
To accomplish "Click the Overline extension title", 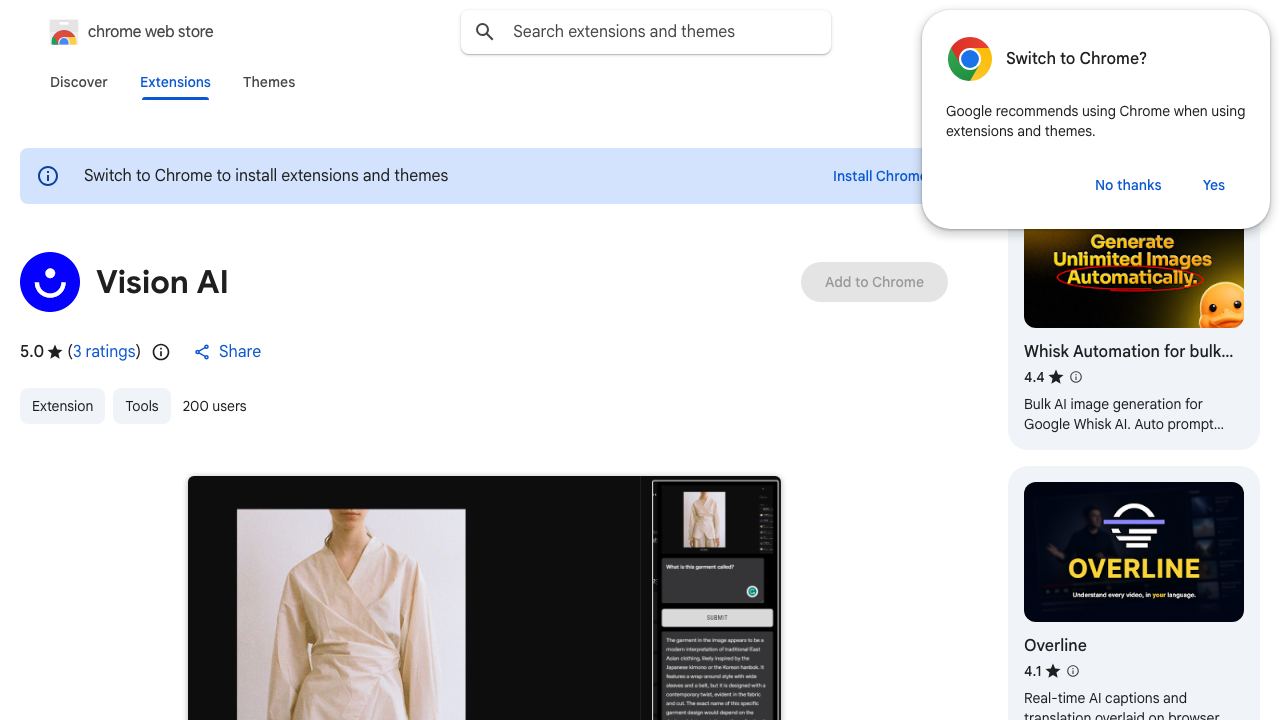I will [x=1055, y=645].
